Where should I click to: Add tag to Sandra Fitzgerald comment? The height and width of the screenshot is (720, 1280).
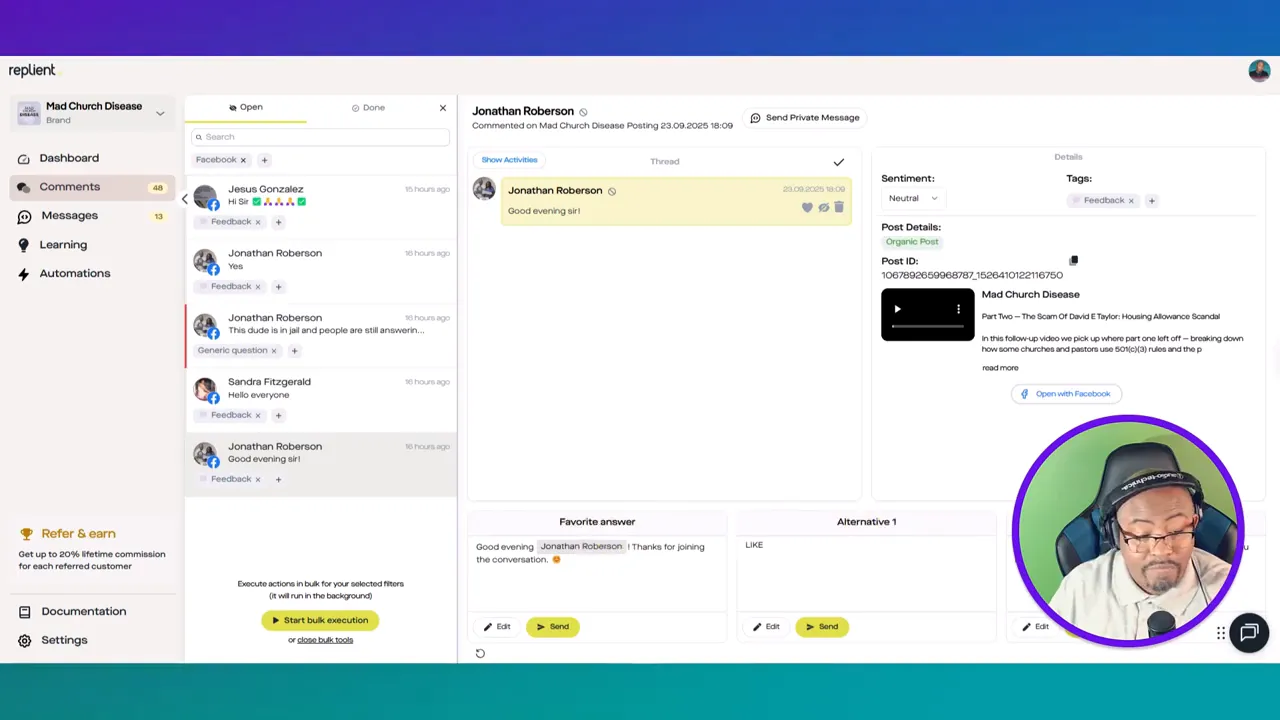pos(278,415)
